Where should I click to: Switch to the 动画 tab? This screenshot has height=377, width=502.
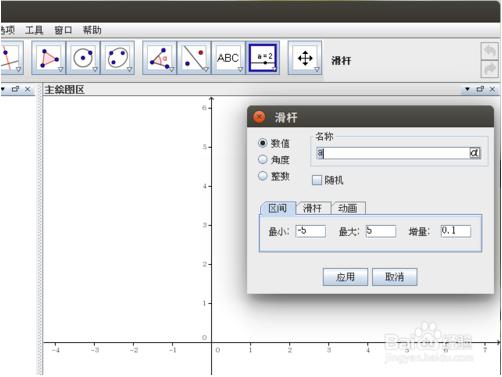coord(348,208)
